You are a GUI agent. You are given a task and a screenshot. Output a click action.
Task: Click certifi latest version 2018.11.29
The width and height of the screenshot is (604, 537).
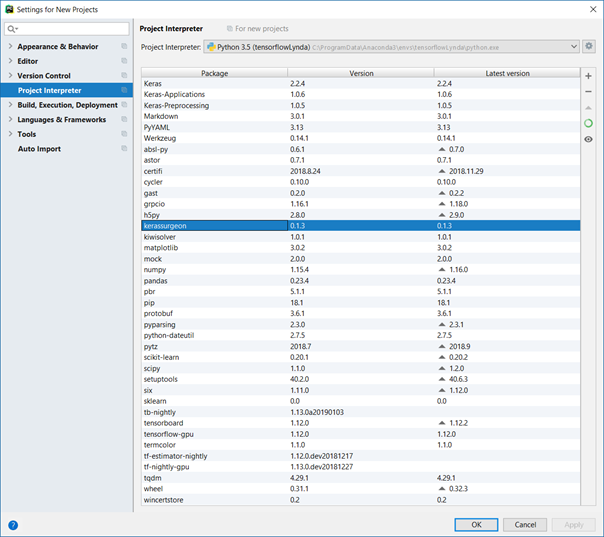[466, 171]
